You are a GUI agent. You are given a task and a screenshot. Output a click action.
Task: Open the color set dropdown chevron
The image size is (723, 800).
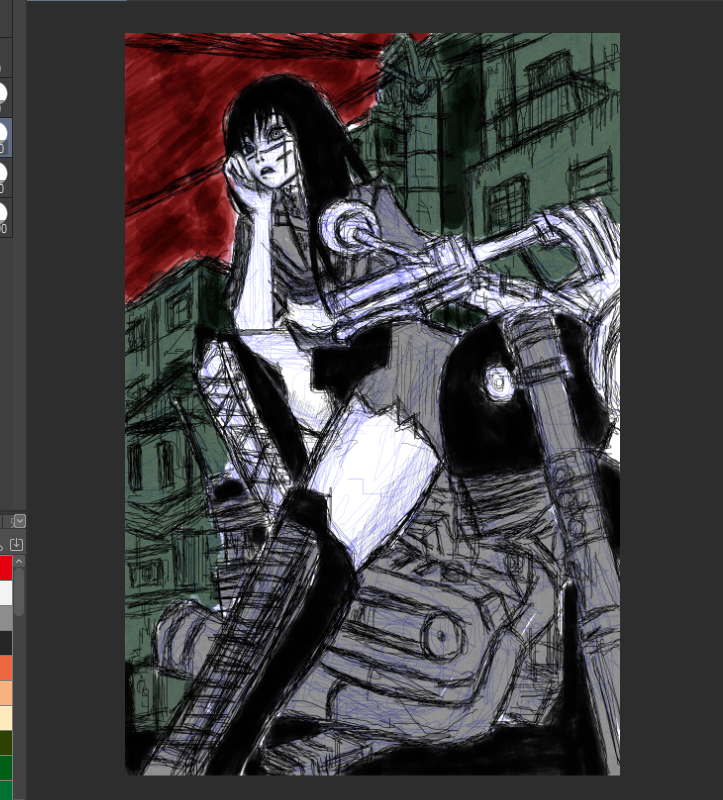coord(20,521)
